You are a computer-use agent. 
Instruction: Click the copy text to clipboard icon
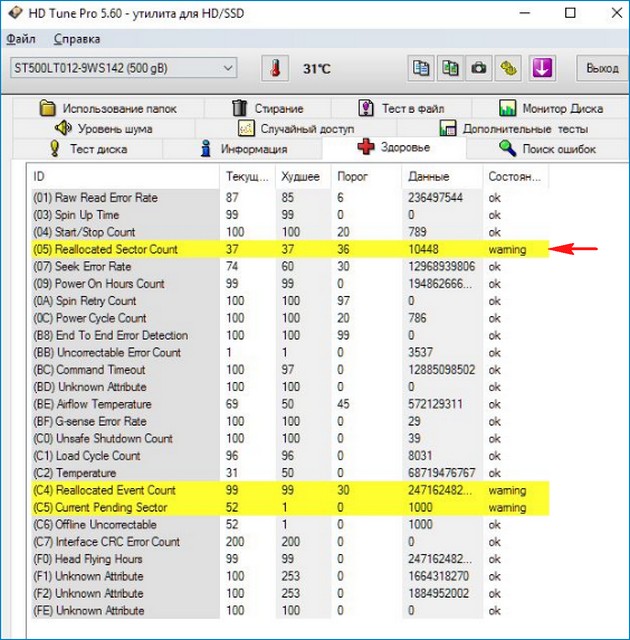pyautogui.click(x=422, y=68)
